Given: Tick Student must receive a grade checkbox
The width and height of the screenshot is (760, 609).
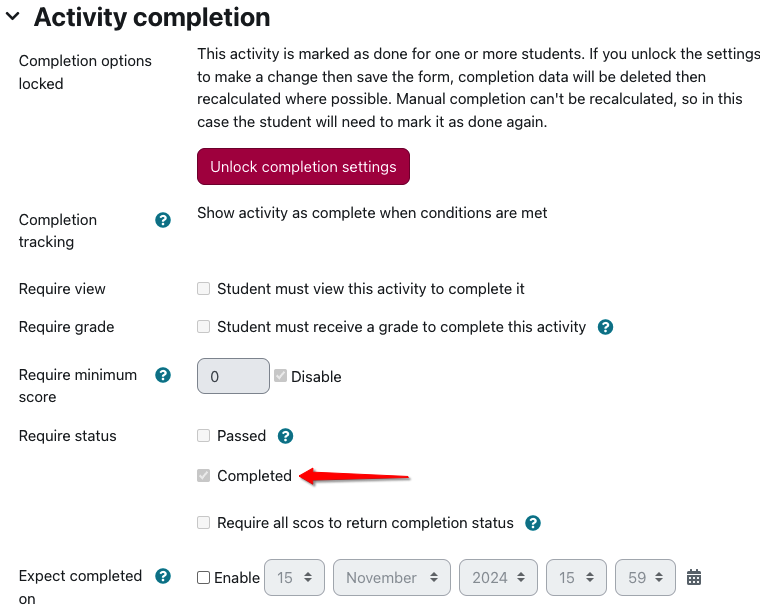Looking at the screenshot, I should [x=204, y=327].
